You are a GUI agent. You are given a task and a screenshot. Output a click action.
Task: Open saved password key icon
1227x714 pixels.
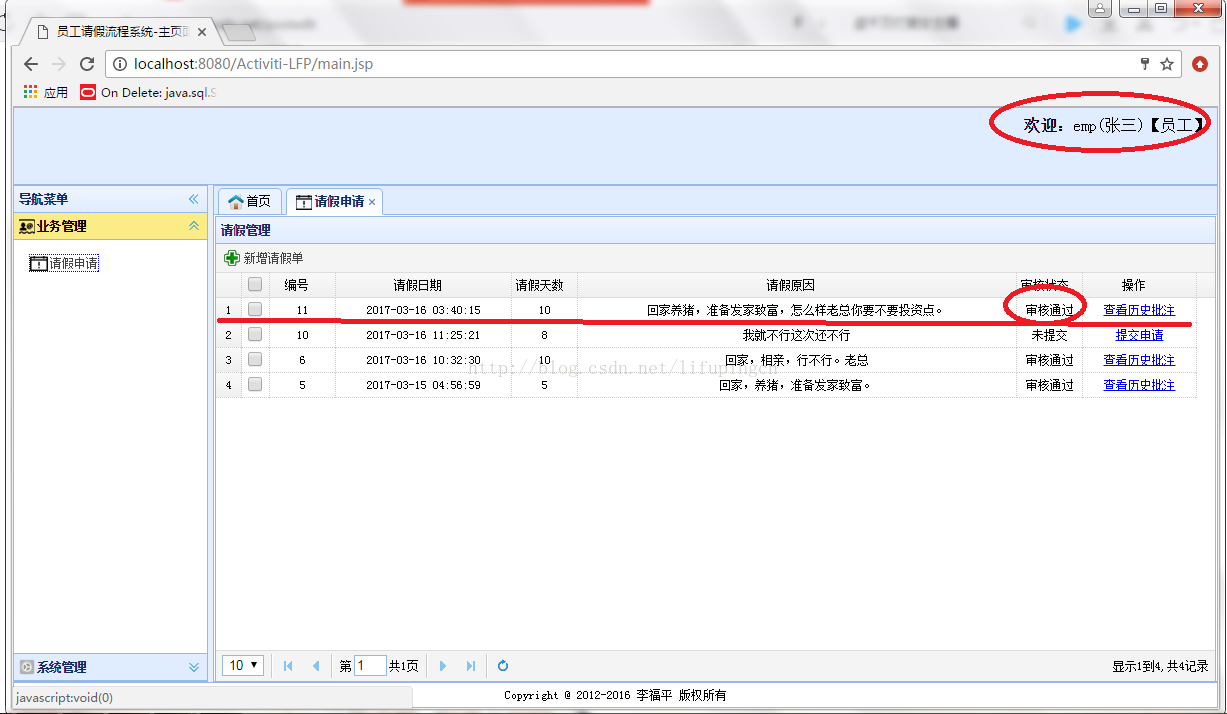click(x=1145, y=64)
